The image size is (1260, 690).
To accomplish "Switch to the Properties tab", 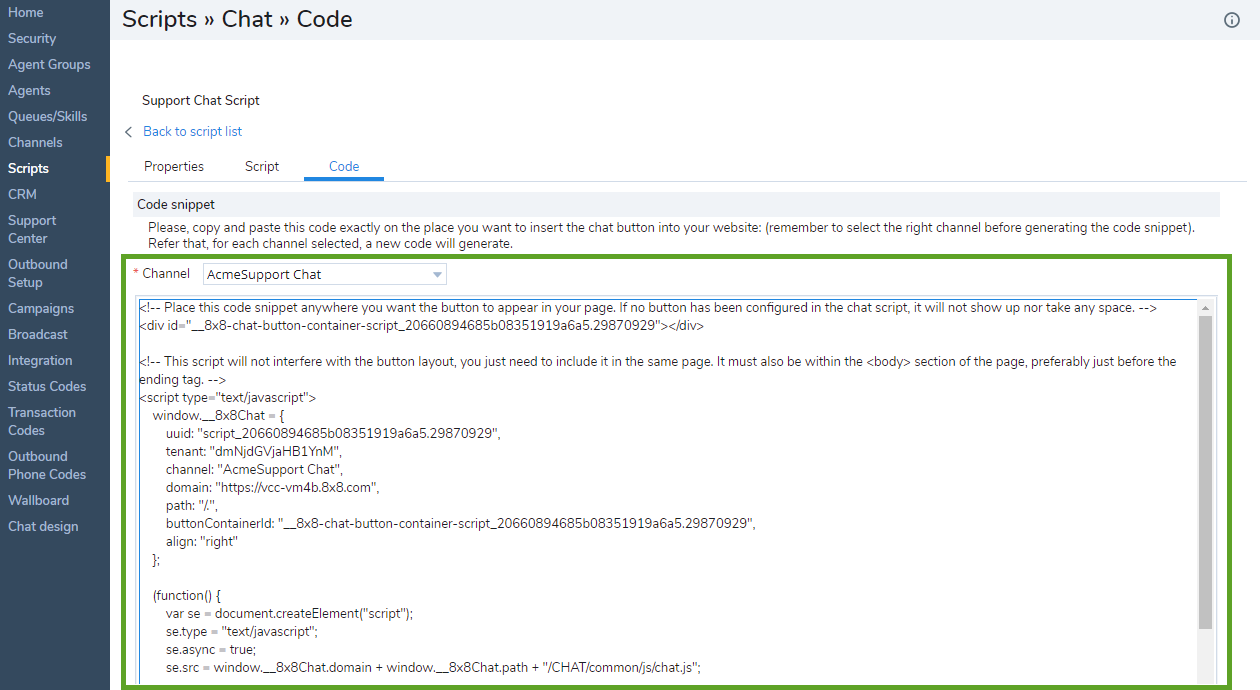I will 174,167.
